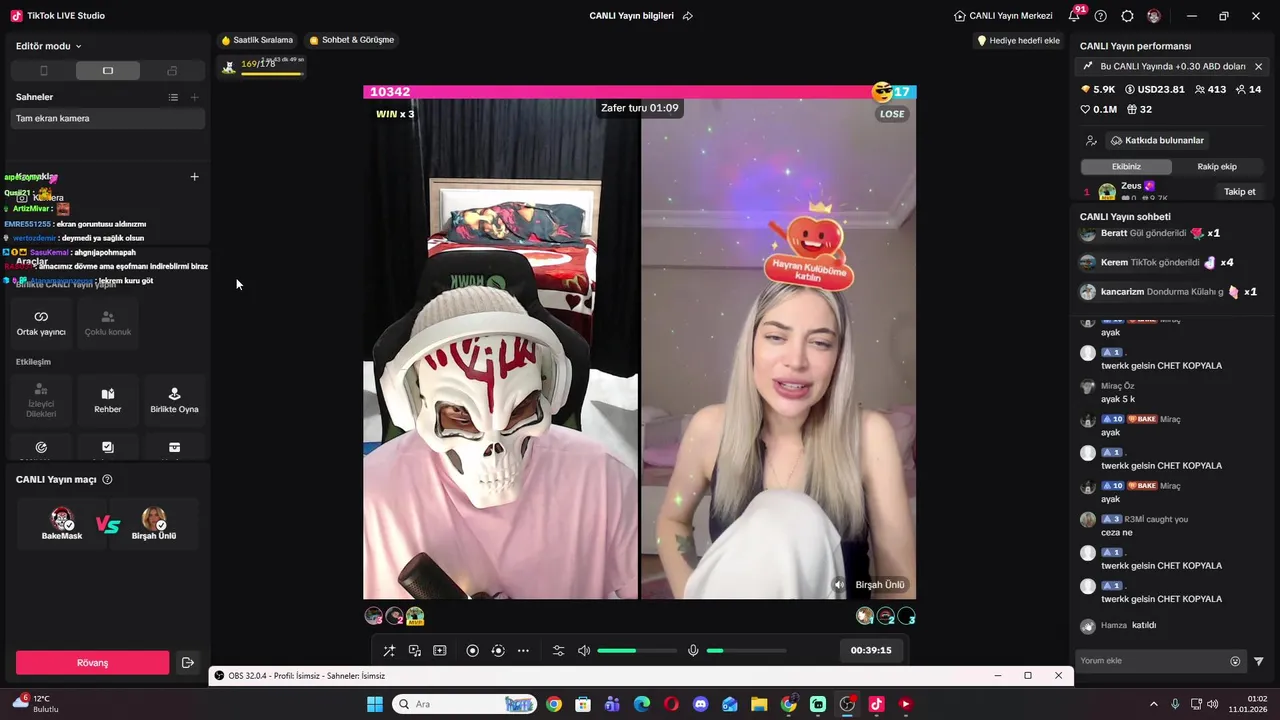1280x720 pixels.
Task: Click the record button in bottom toolbar
Action: click(x=473, y=651)
